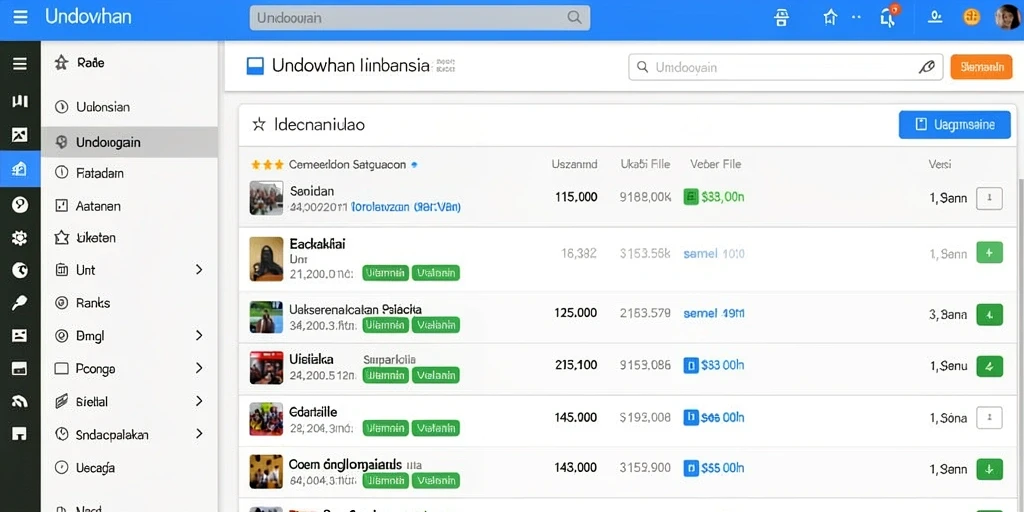Click the user profile avatar
This screenshot has height=512, width=1024.
[x=1006, y=17]
